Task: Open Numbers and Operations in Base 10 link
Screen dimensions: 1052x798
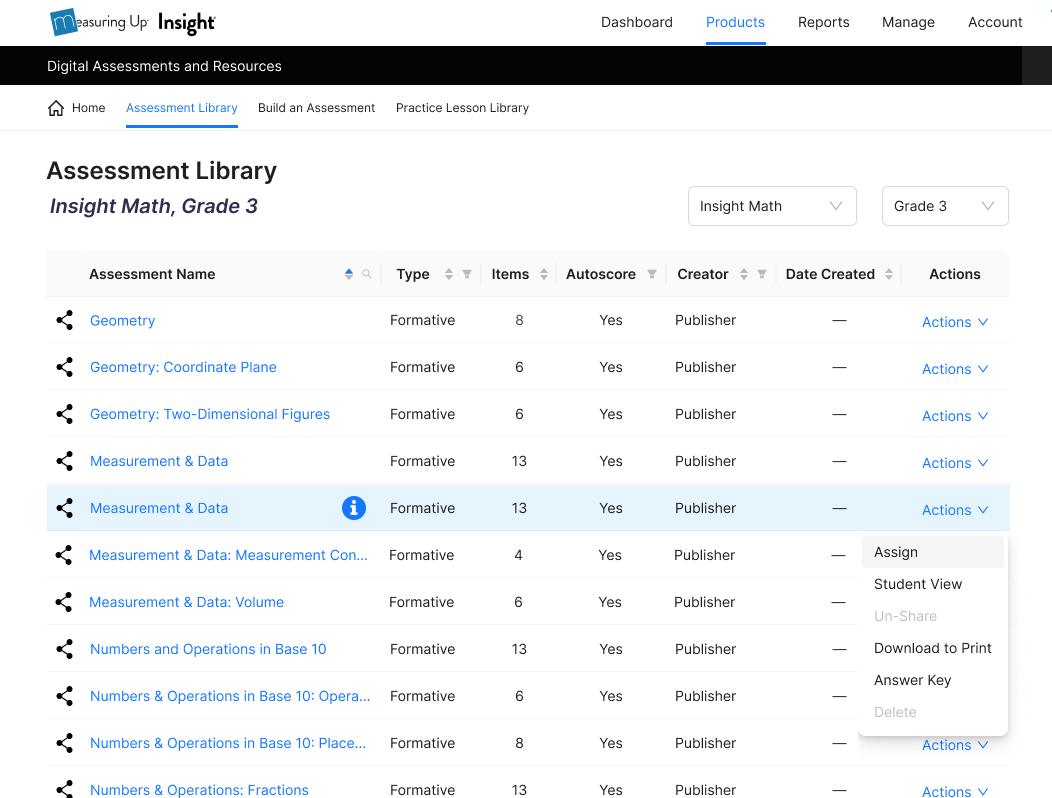Action: coord(208,649)
